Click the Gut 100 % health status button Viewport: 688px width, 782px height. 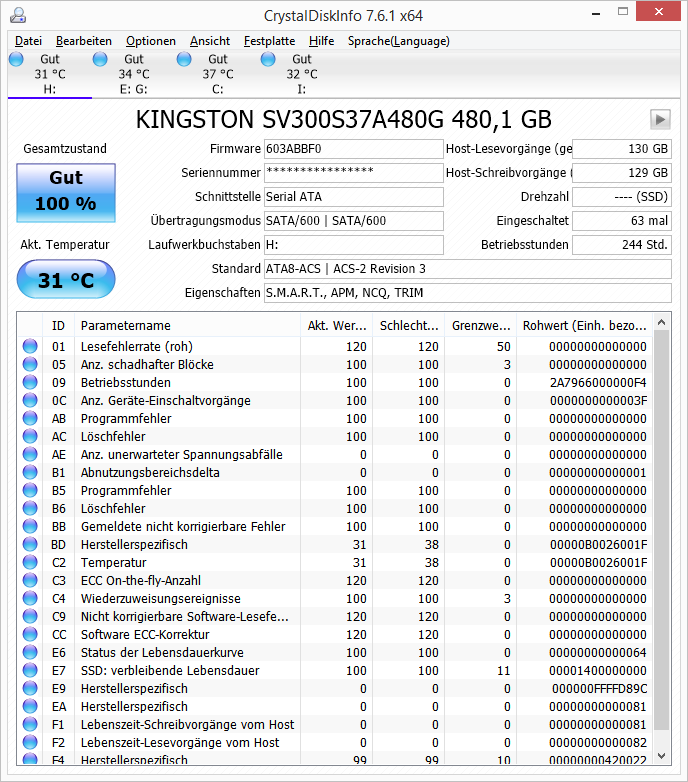click(66, 193)
